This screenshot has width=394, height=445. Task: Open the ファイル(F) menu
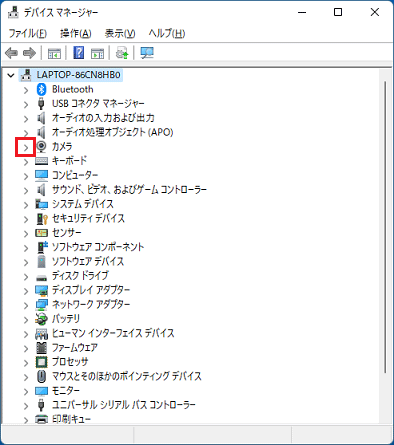pos(28,33)
